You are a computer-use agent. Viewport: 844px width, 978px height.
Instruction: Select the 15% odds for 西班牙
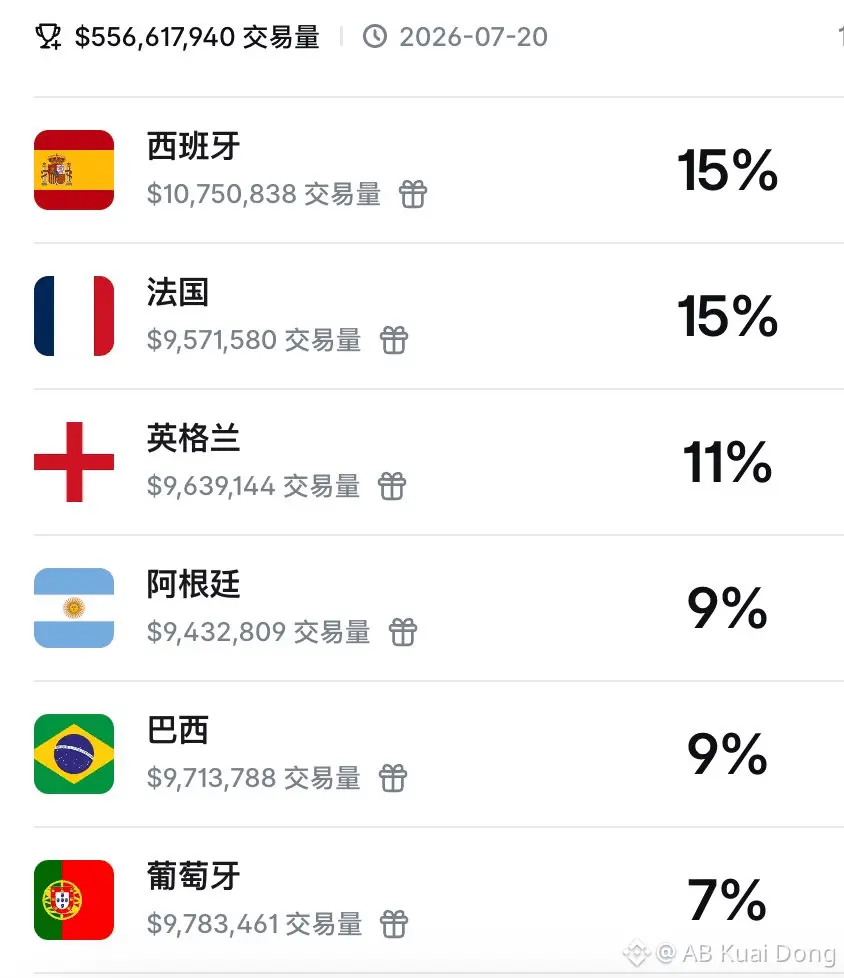[727, 171]
